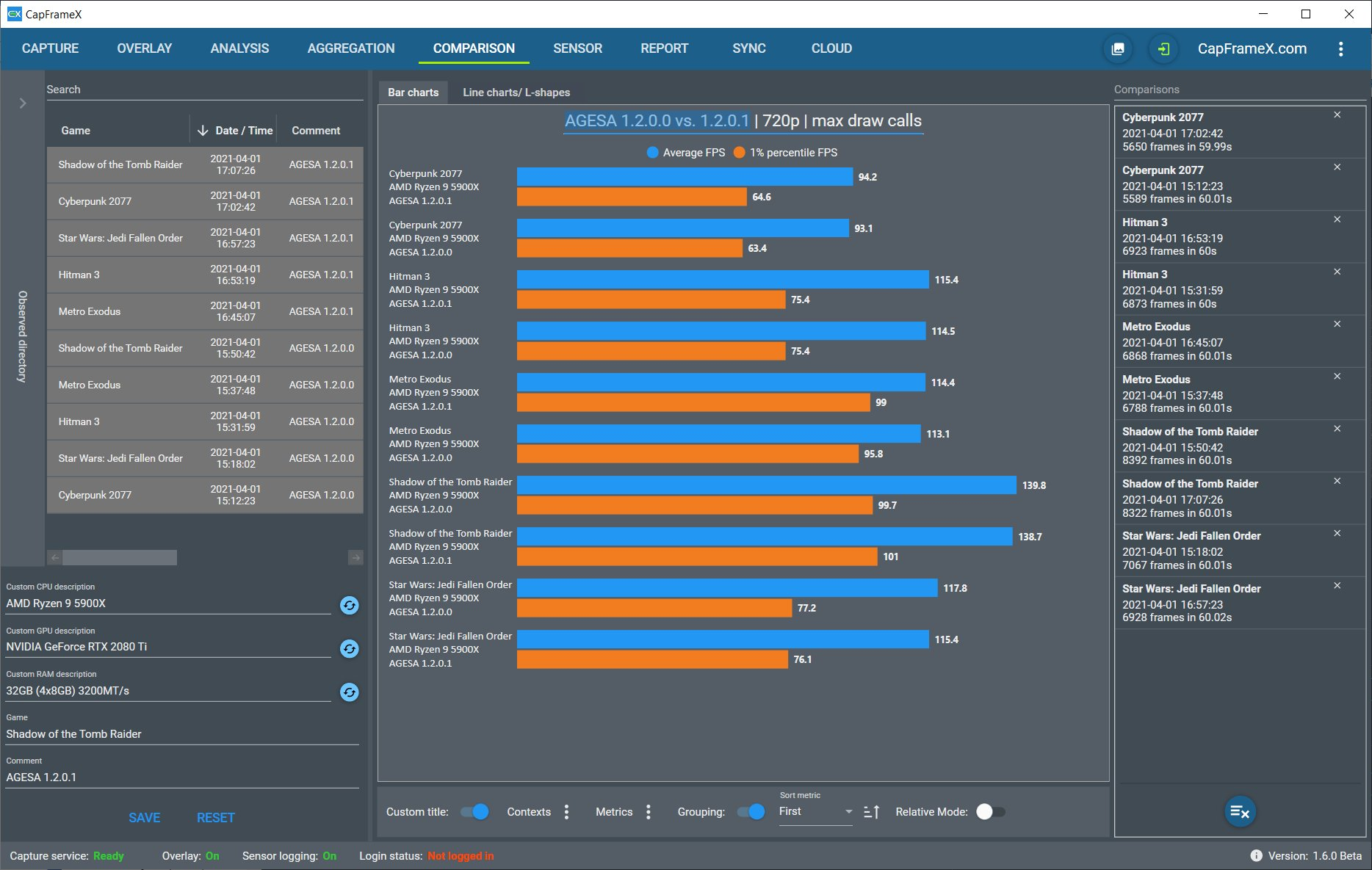Viewport: 1372px width, 870px height.
Task: Clear all comparisons with the round button
Action: coord(1240,811)
